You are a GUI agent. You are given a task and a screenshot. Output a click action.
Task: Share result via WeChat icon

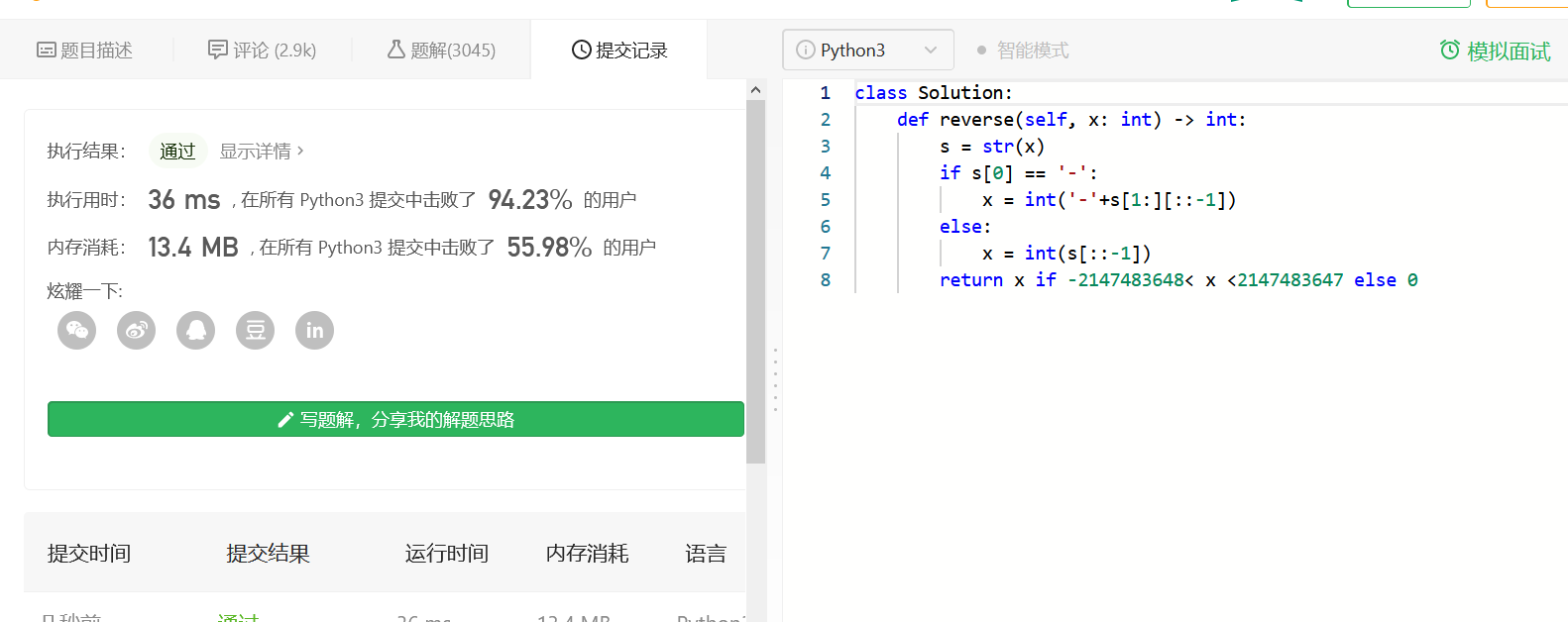tap(77, 330)
